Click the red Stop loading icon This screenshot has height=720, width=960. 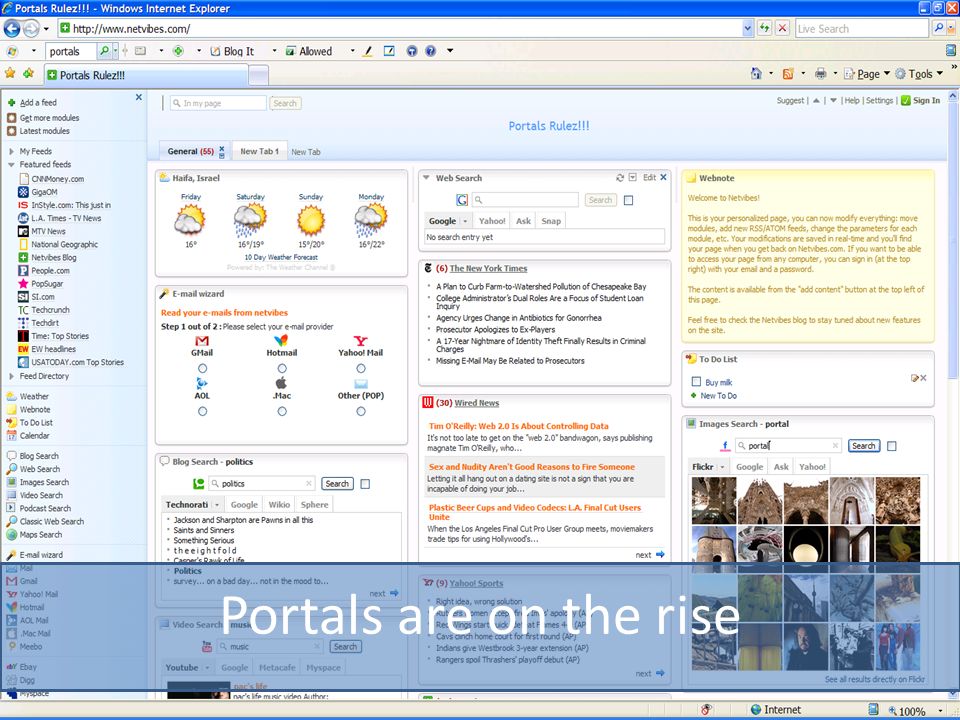(782, 28)
